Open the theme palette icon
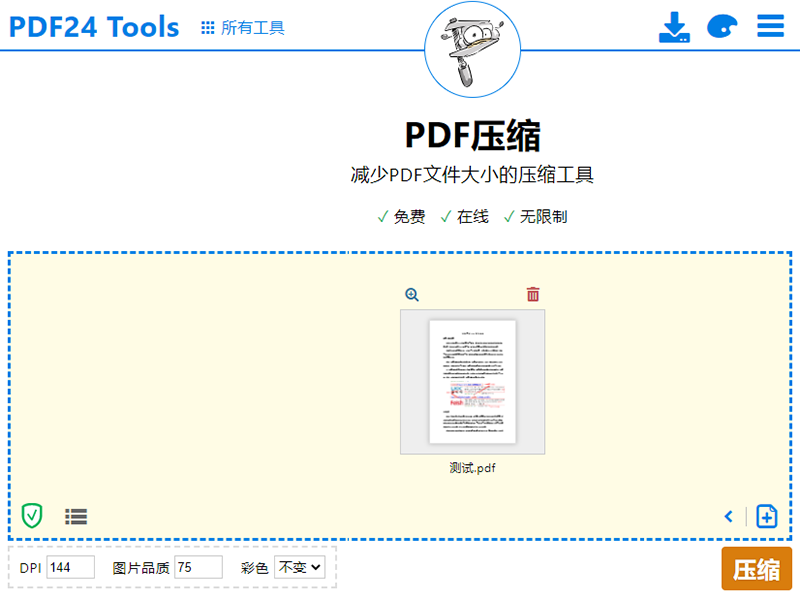The image size is (800, 600). (722, 27)
